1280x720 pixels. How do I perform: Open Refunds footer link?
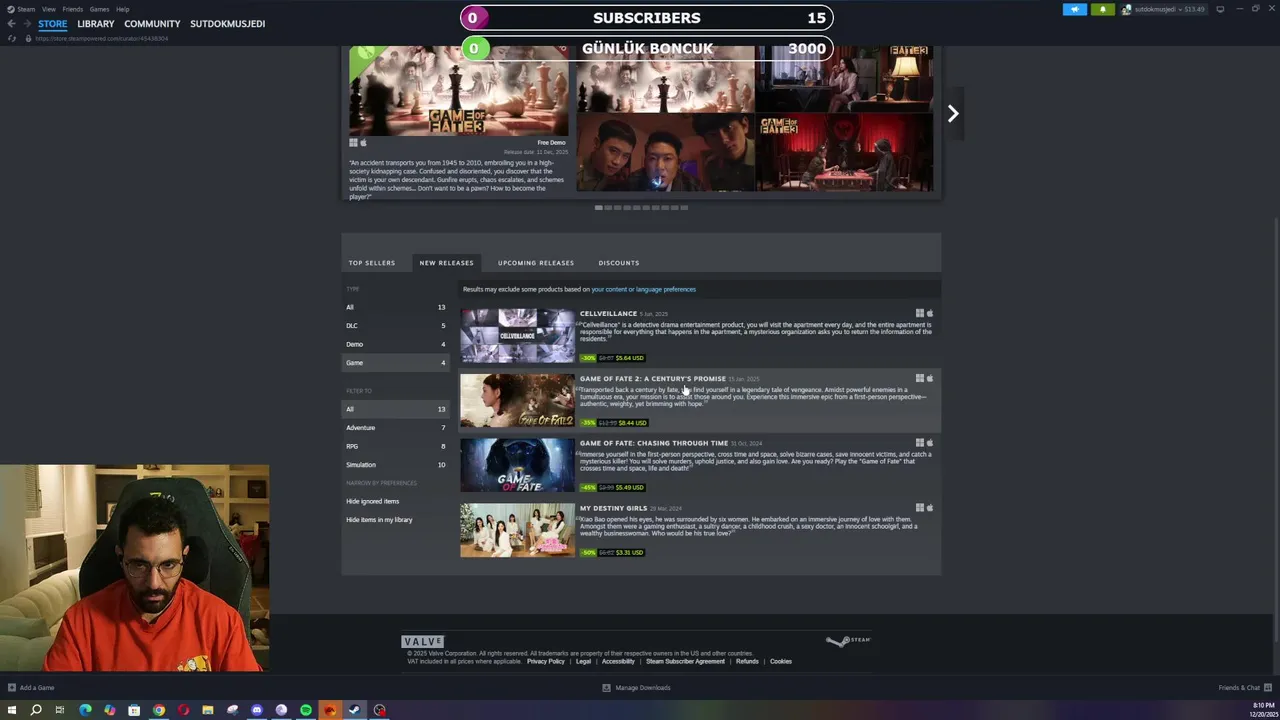click(x=747, y=662)
